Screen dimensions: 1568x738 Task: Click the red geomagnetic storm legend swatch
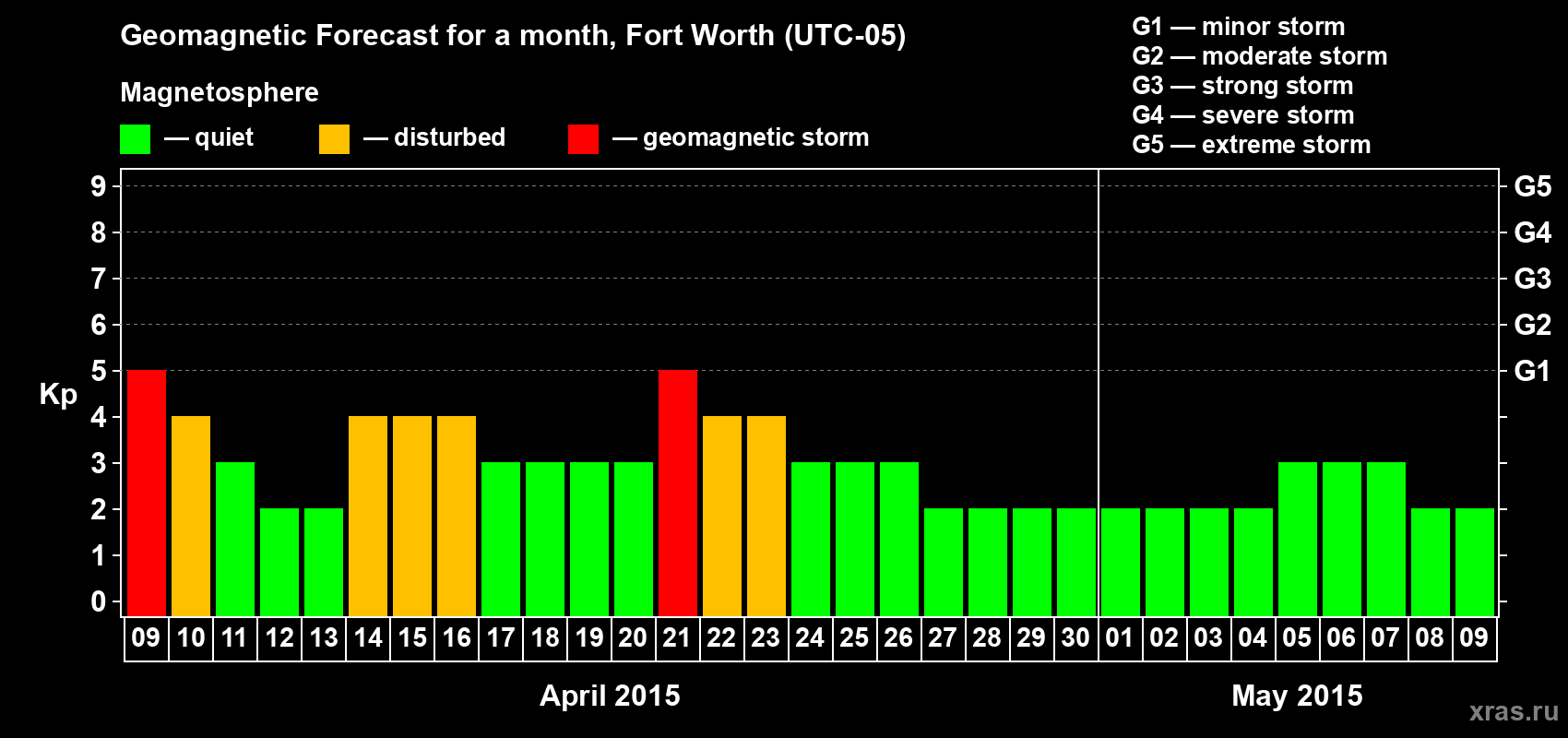click(583, 139)
